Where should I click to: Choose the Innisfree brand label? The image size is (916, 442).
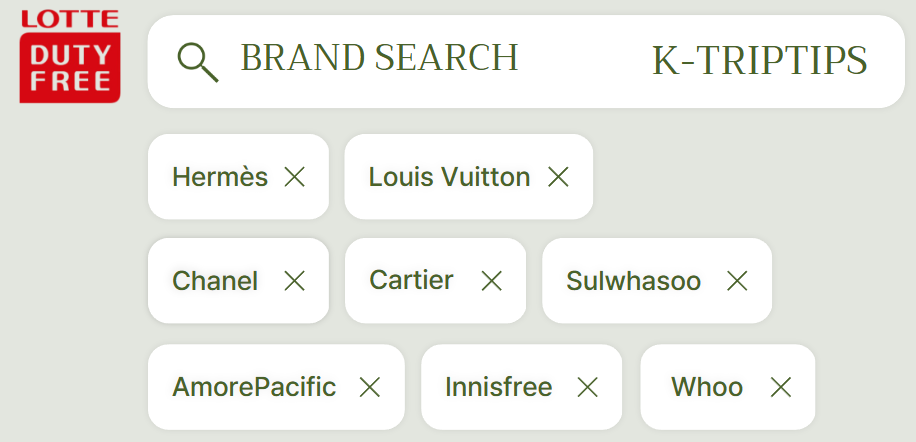[498, 387]
